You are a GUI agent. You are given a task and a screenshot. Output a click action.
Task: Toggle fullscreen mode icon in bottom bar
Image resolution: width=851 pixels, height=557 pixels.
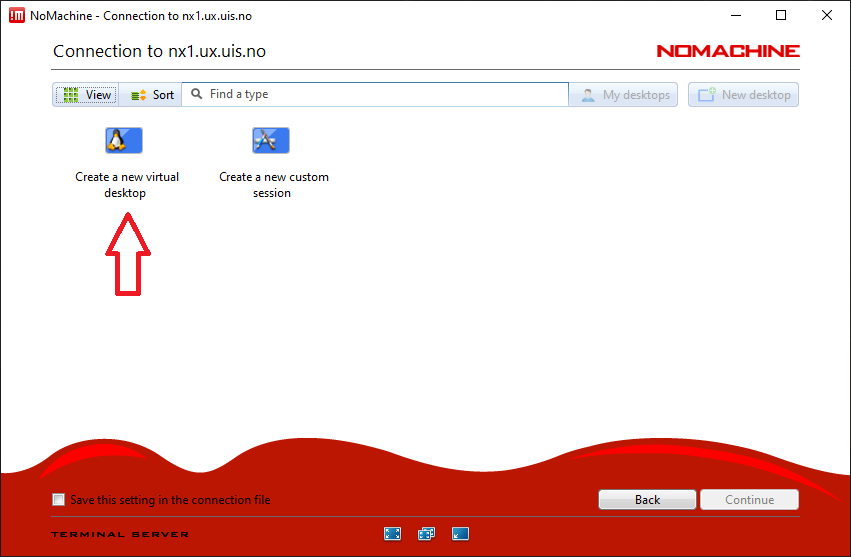point(392,534)
